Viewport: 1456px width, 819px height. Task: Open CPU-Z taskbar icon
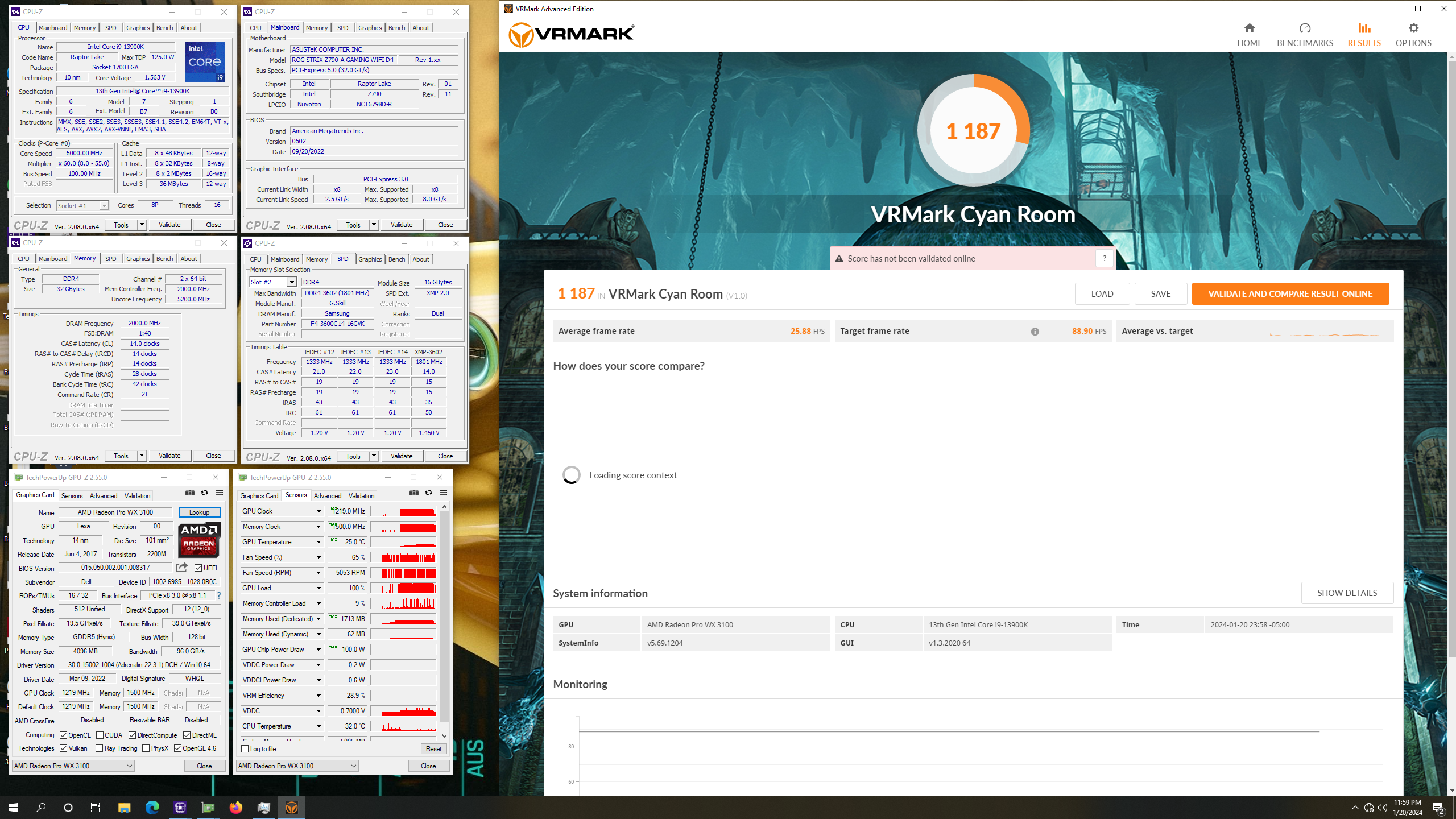coord(180,807)
